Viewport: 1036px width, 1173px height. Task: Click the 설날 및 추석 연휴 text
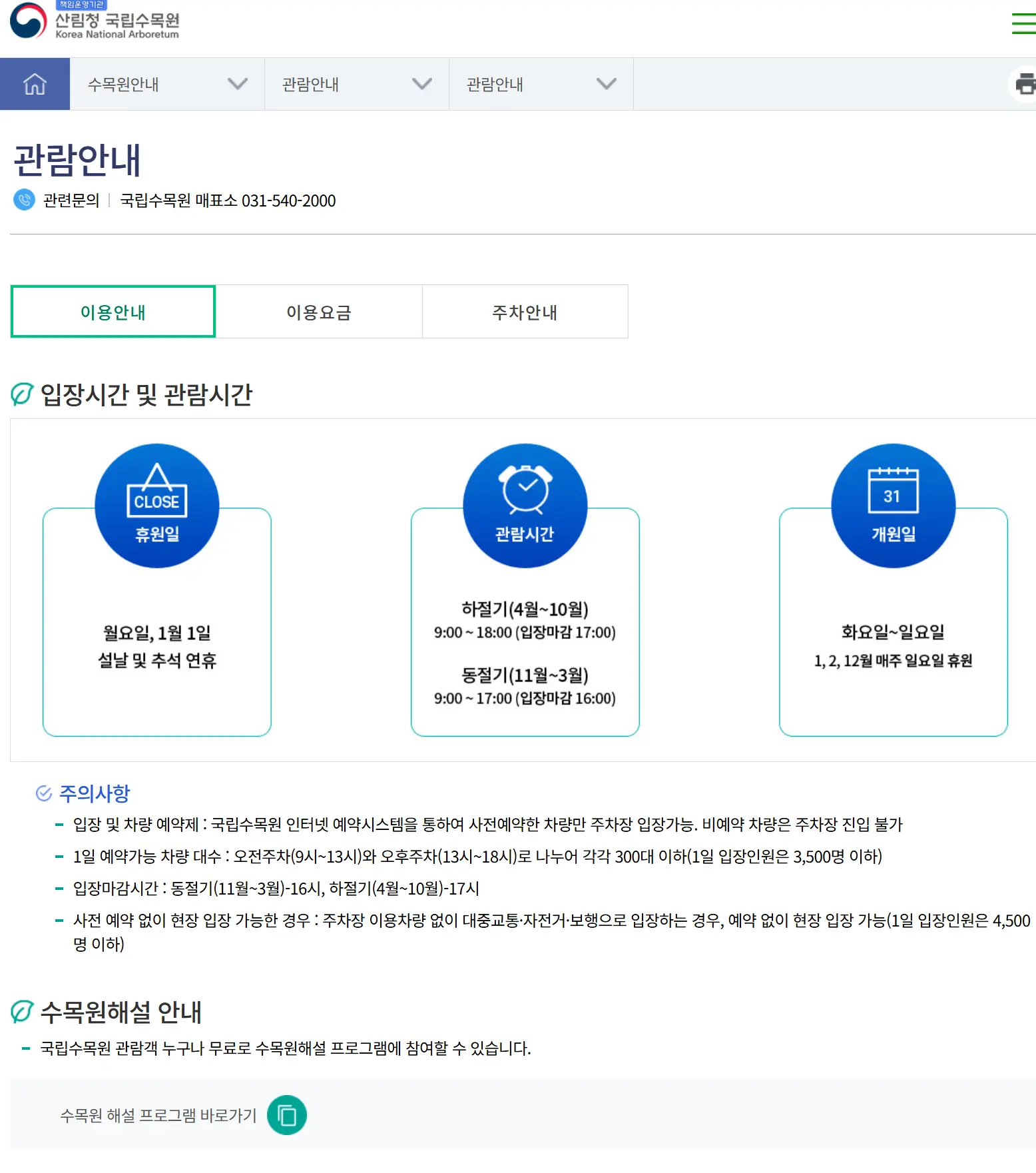[157, 661]
